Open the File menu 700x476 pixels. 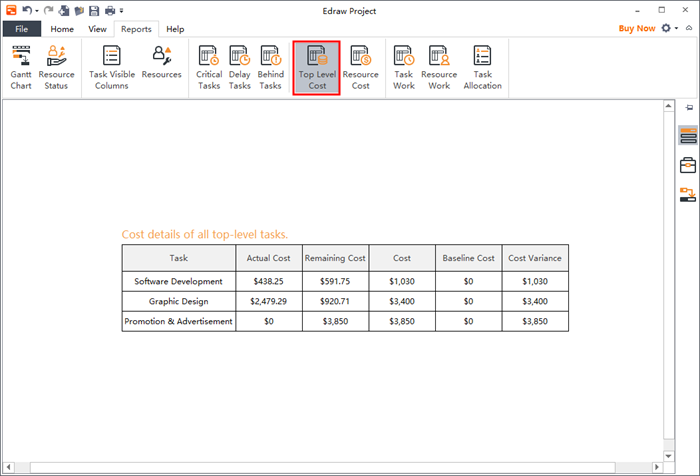point(22,29)
